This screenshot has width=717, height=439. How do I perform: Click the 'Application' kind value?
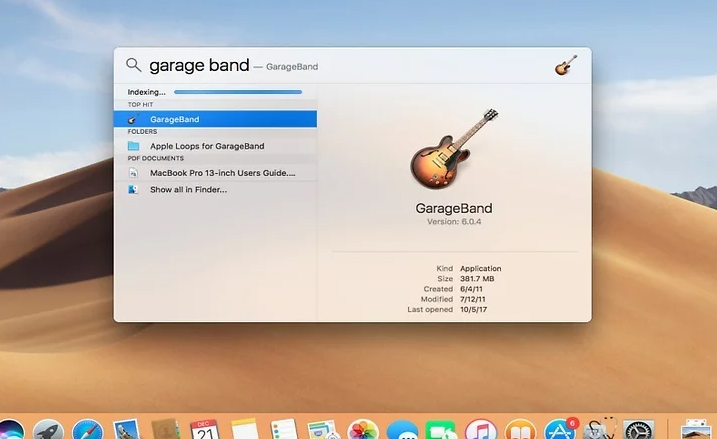pyautogui.click(x=481, y=268)
